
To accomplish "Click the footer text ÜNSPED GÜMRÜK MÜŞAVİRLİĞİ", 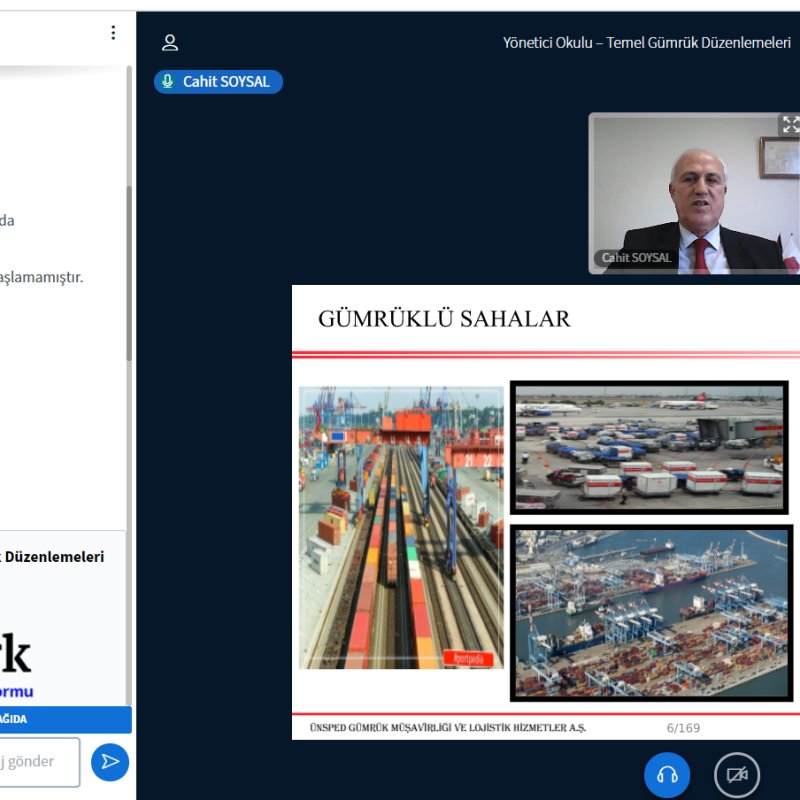I will pos(447,728).
